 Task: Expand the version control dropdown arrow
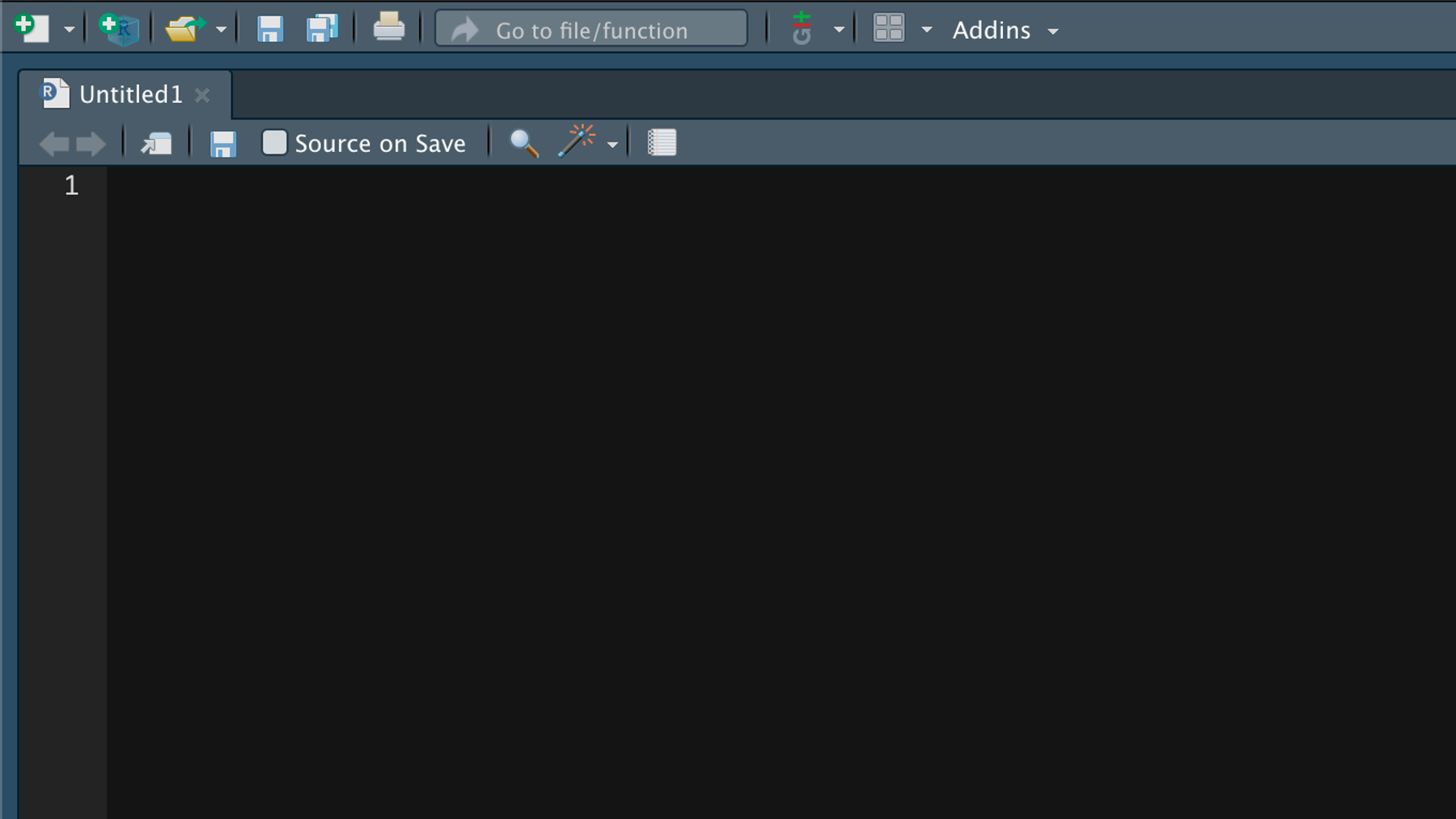[840, 31]
